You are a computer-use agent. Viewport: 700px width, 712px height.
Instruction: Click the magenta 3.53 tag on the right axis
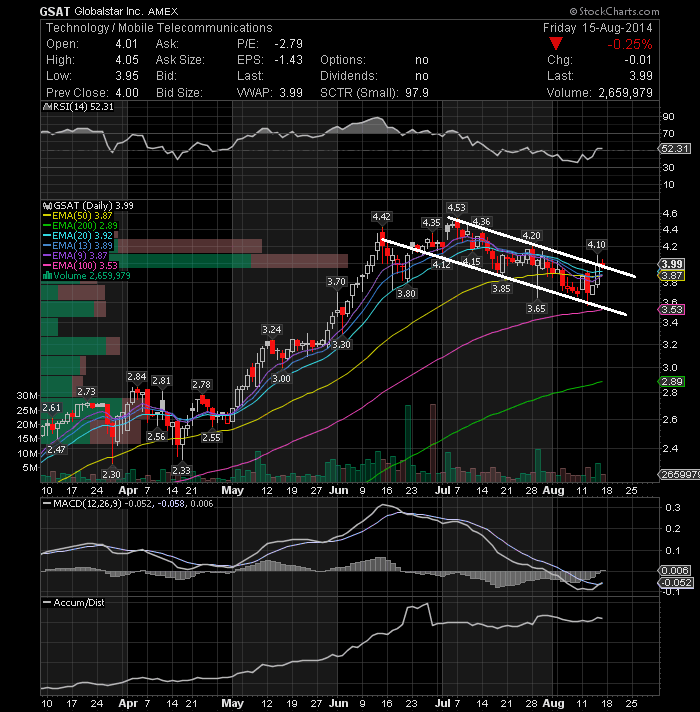point(671,310)
